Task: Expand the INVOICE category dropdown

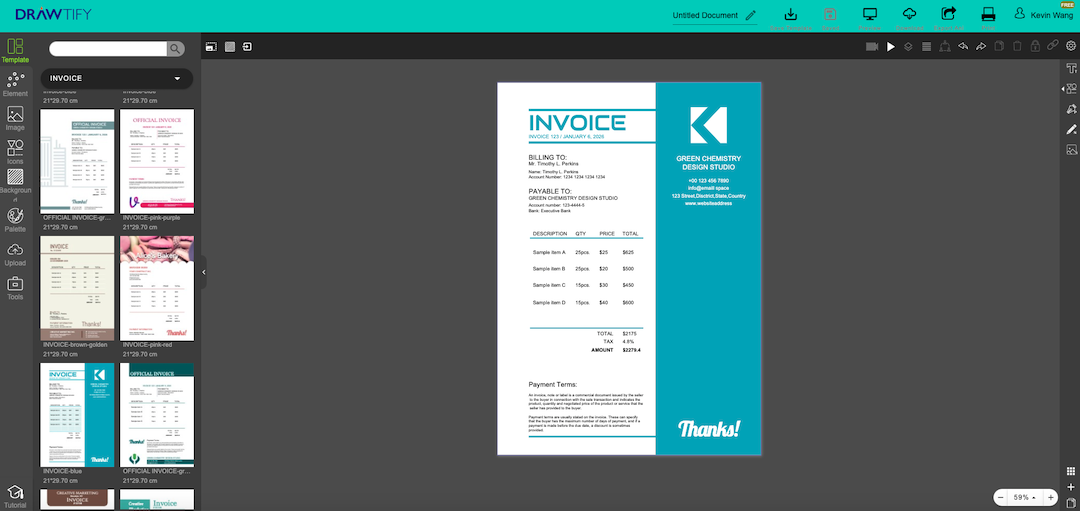Action: (116, 79)
